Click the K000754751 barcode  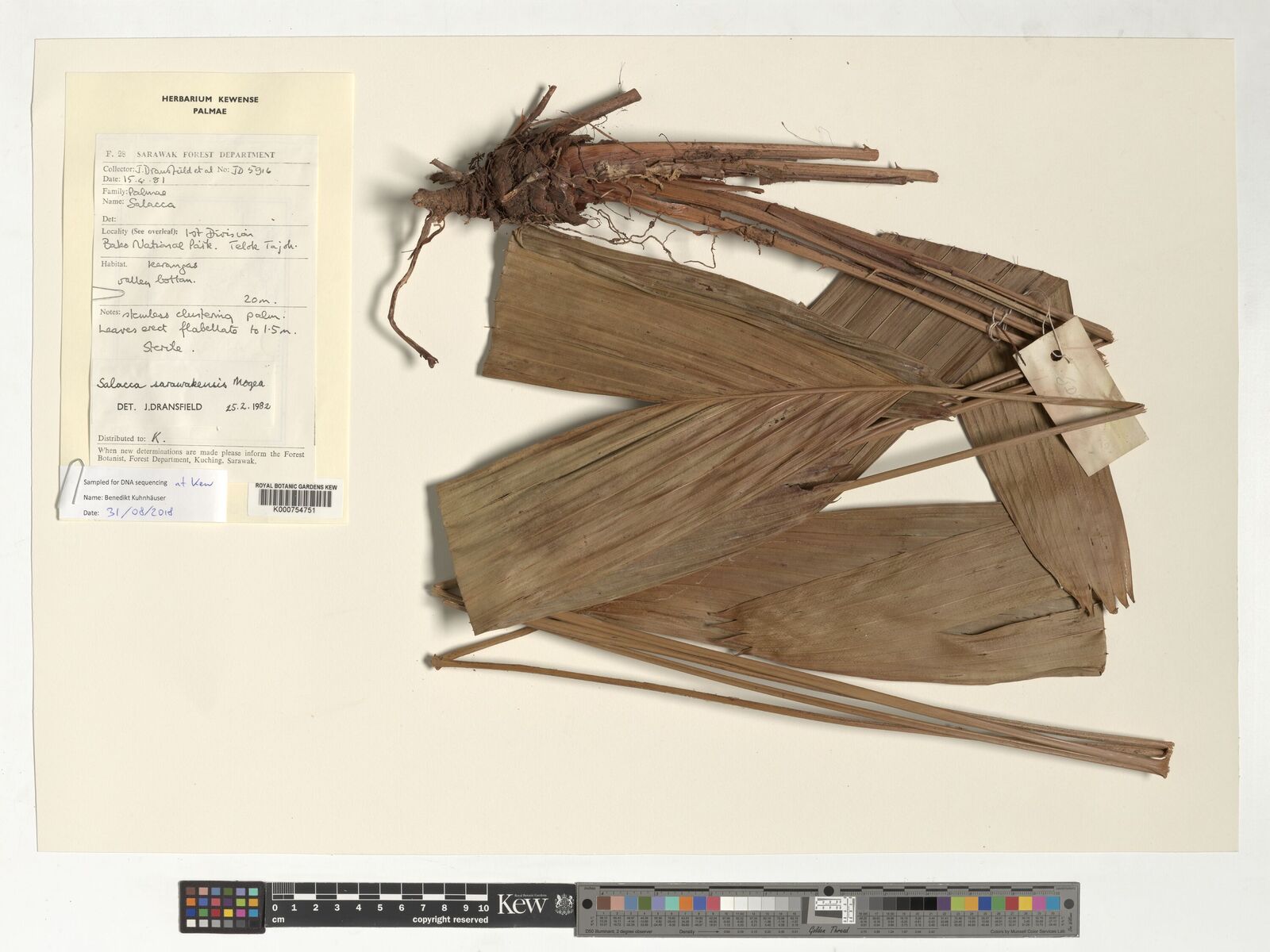(x=294, y=499)
